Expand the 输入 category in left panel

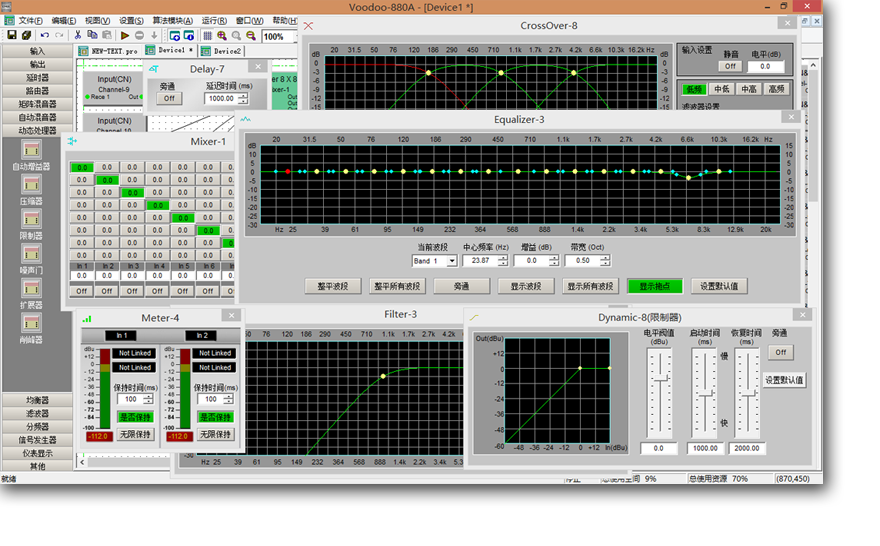37,51
